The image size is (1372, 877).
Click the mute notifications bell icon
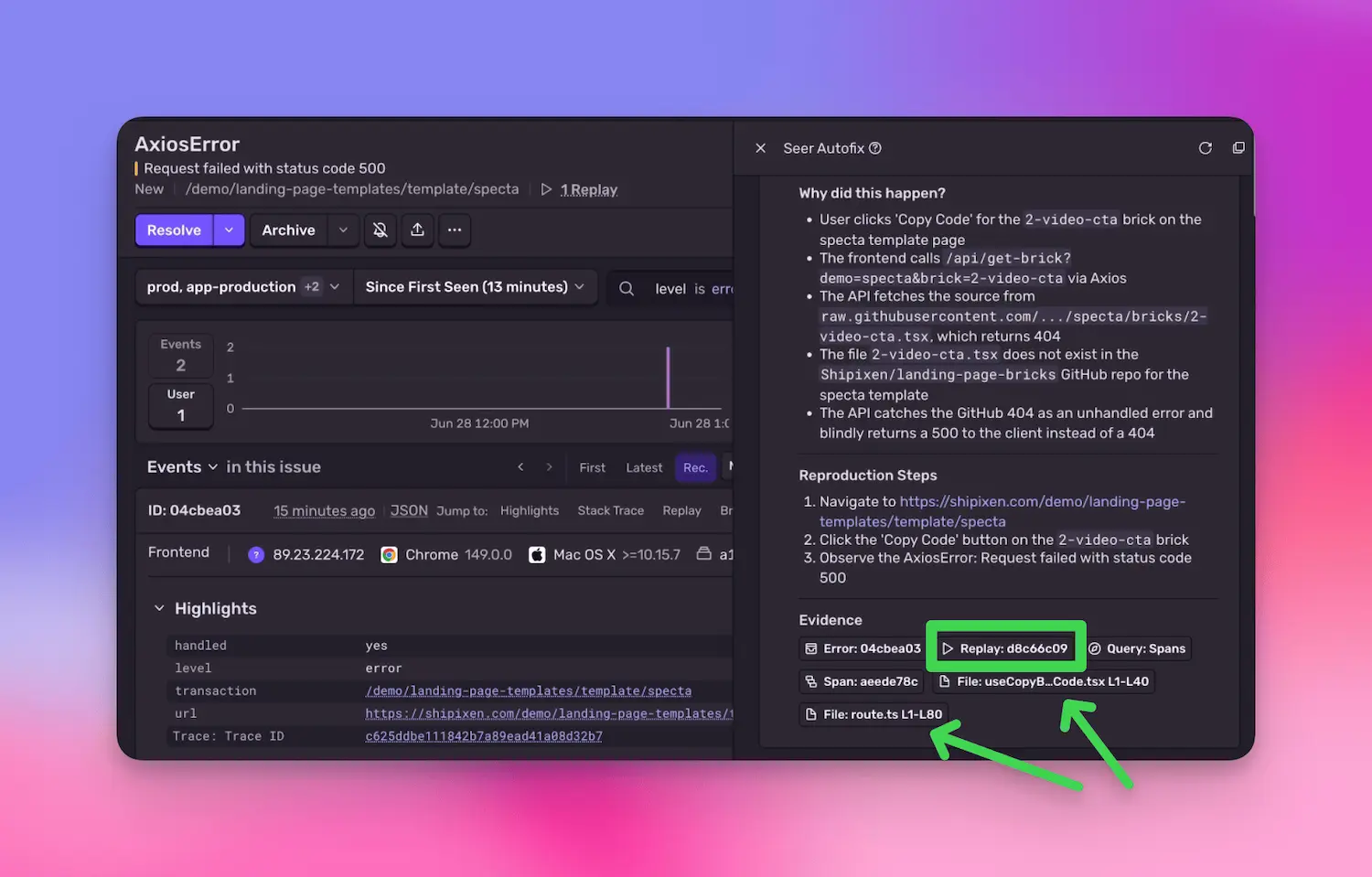pos(381,230)
